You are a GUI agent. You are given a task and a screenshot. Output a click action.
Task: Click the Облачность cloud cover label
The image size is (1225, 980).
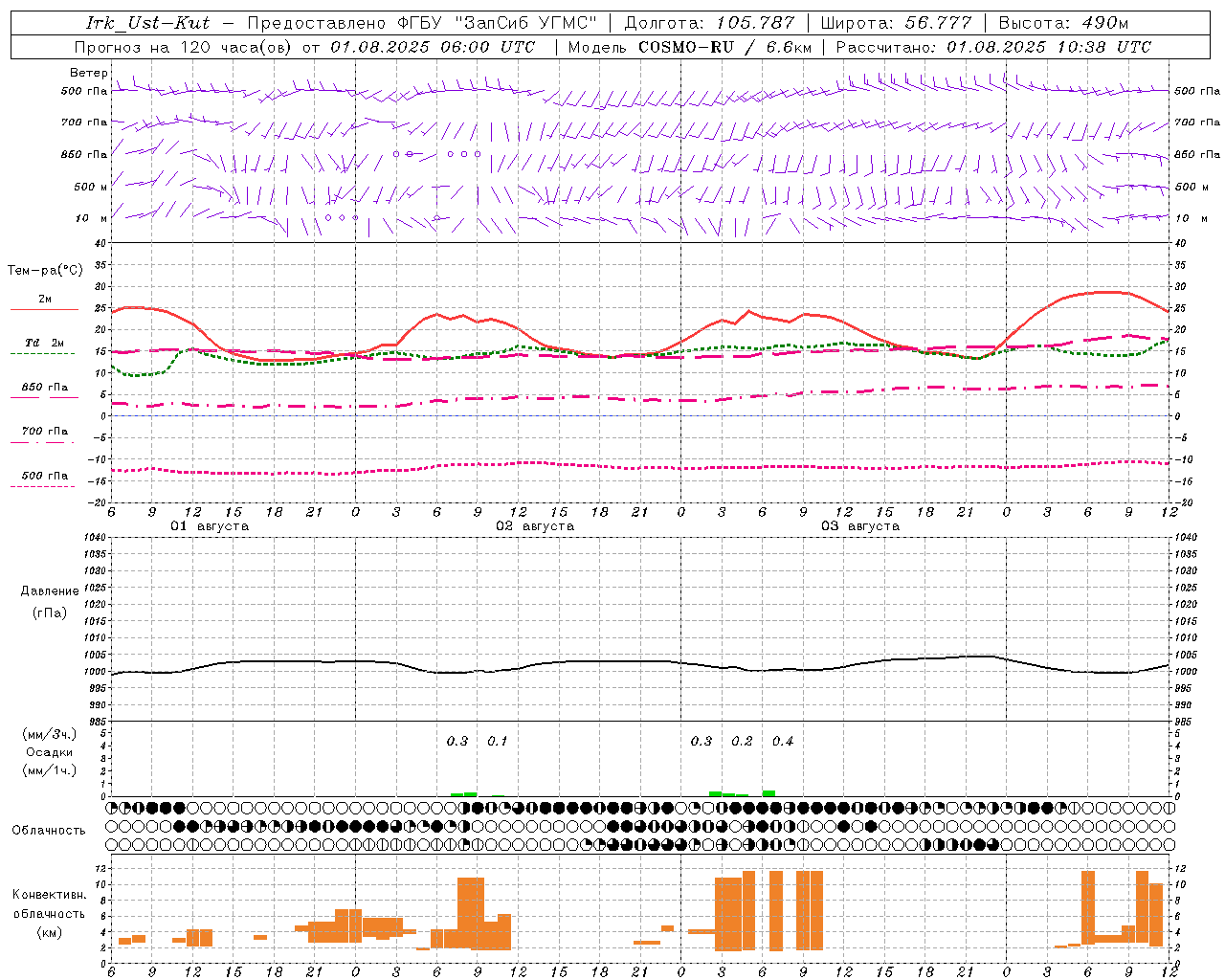pyautogui.click(x=48, y=830)
